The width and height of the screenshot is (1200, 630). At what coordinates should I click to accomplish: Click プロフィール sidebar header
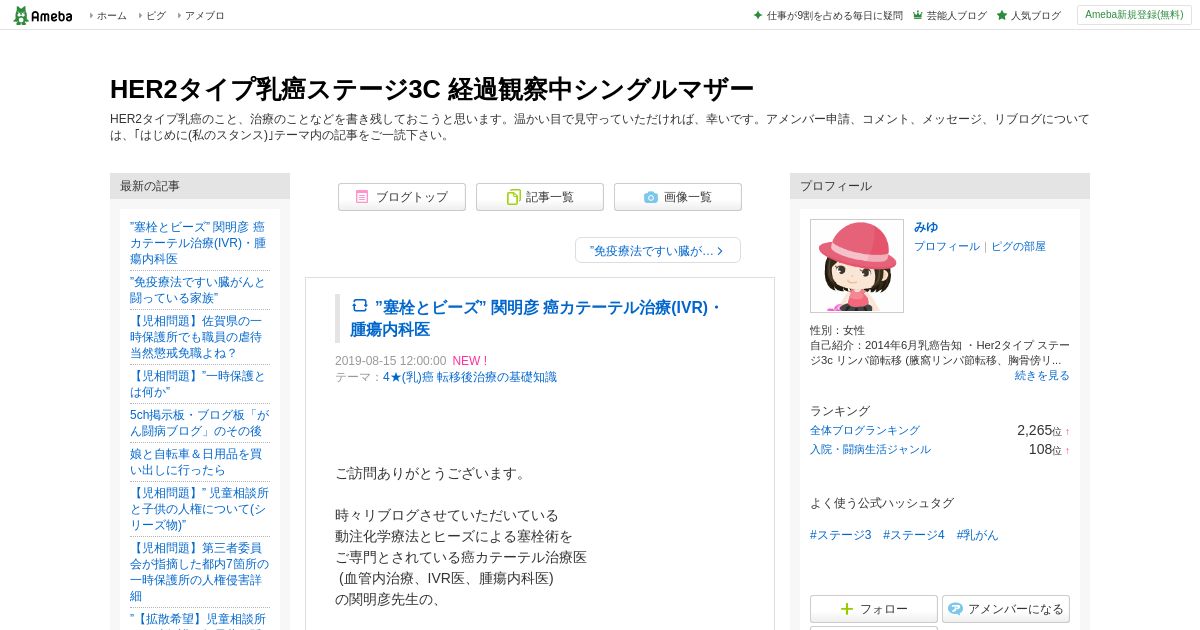[940, 186]
